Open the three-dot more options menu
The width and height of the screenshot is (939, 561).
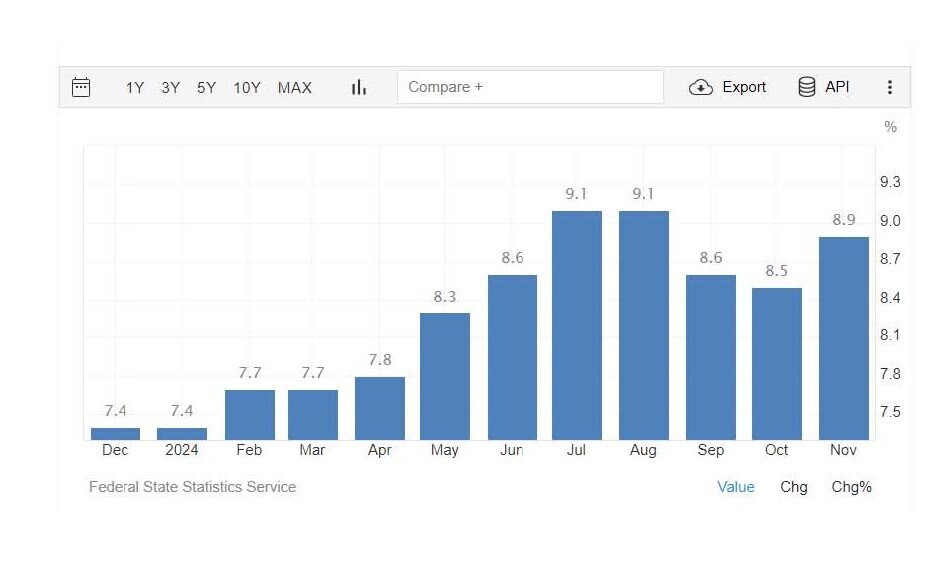click(x=889, y=87)
